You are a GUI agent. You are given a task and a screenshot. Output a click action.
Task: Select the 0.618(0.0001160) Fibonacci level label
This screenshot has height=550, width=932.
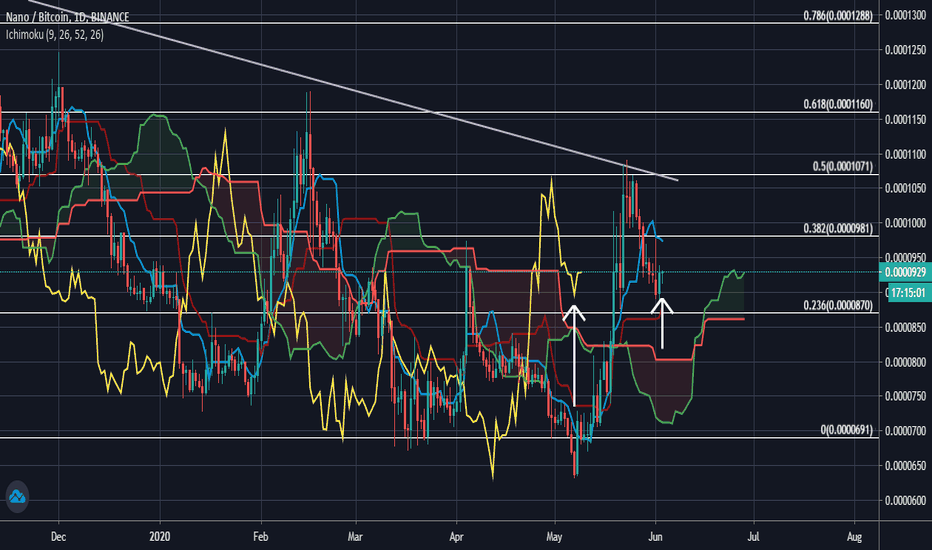[x=838, y=104]
